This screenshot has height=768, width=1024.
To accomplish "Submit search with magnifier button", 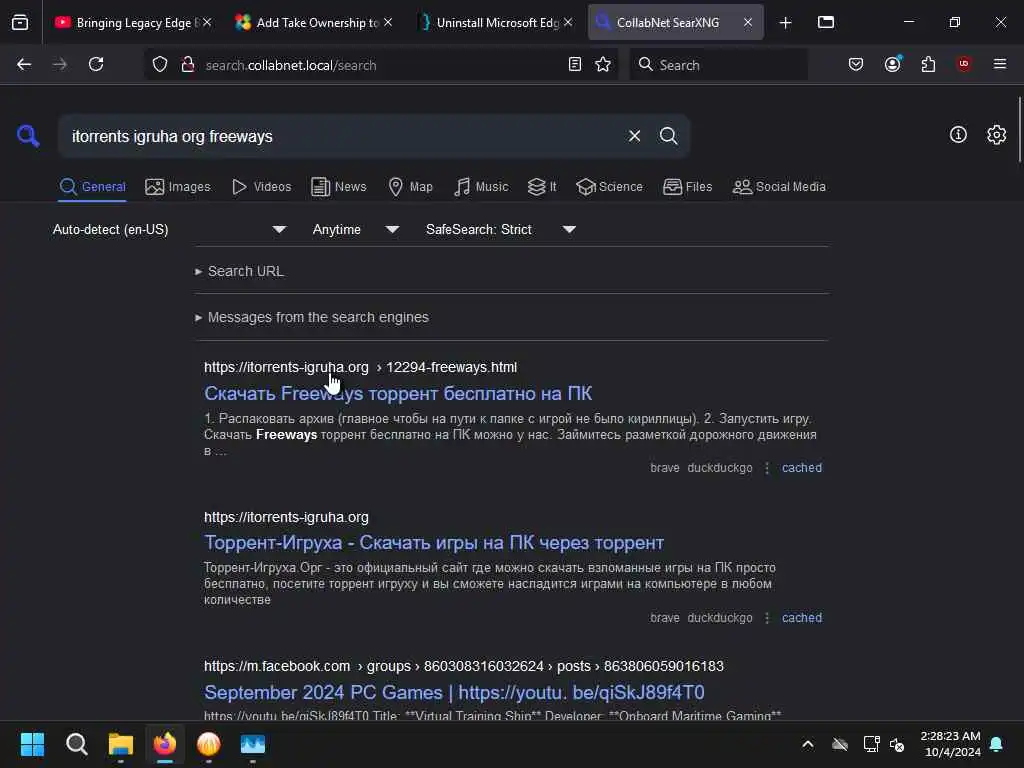I will pos(669,136).
